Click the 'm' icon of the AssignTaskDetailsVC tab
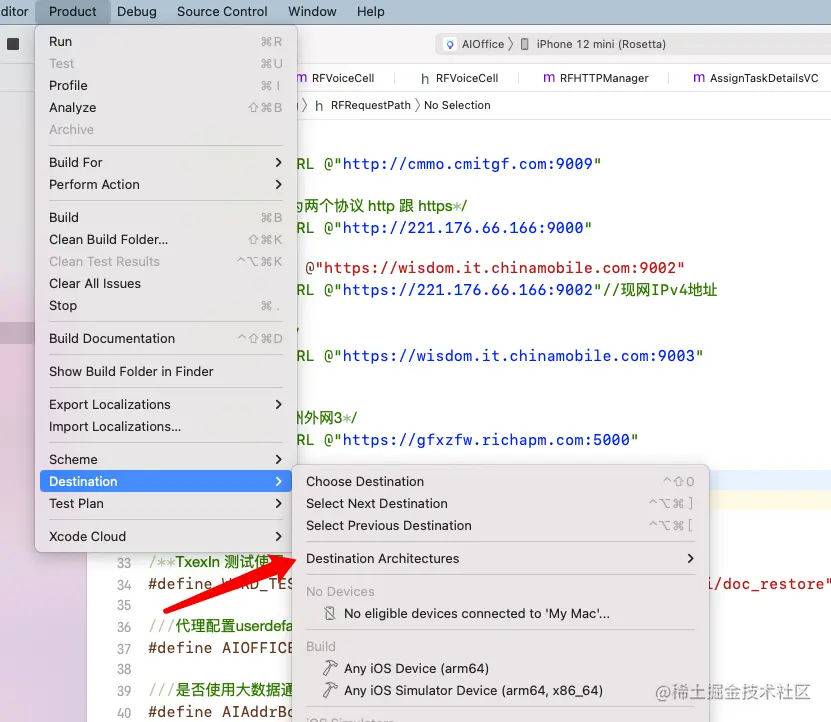Viewport: 831px width, 722px height. 699,78
